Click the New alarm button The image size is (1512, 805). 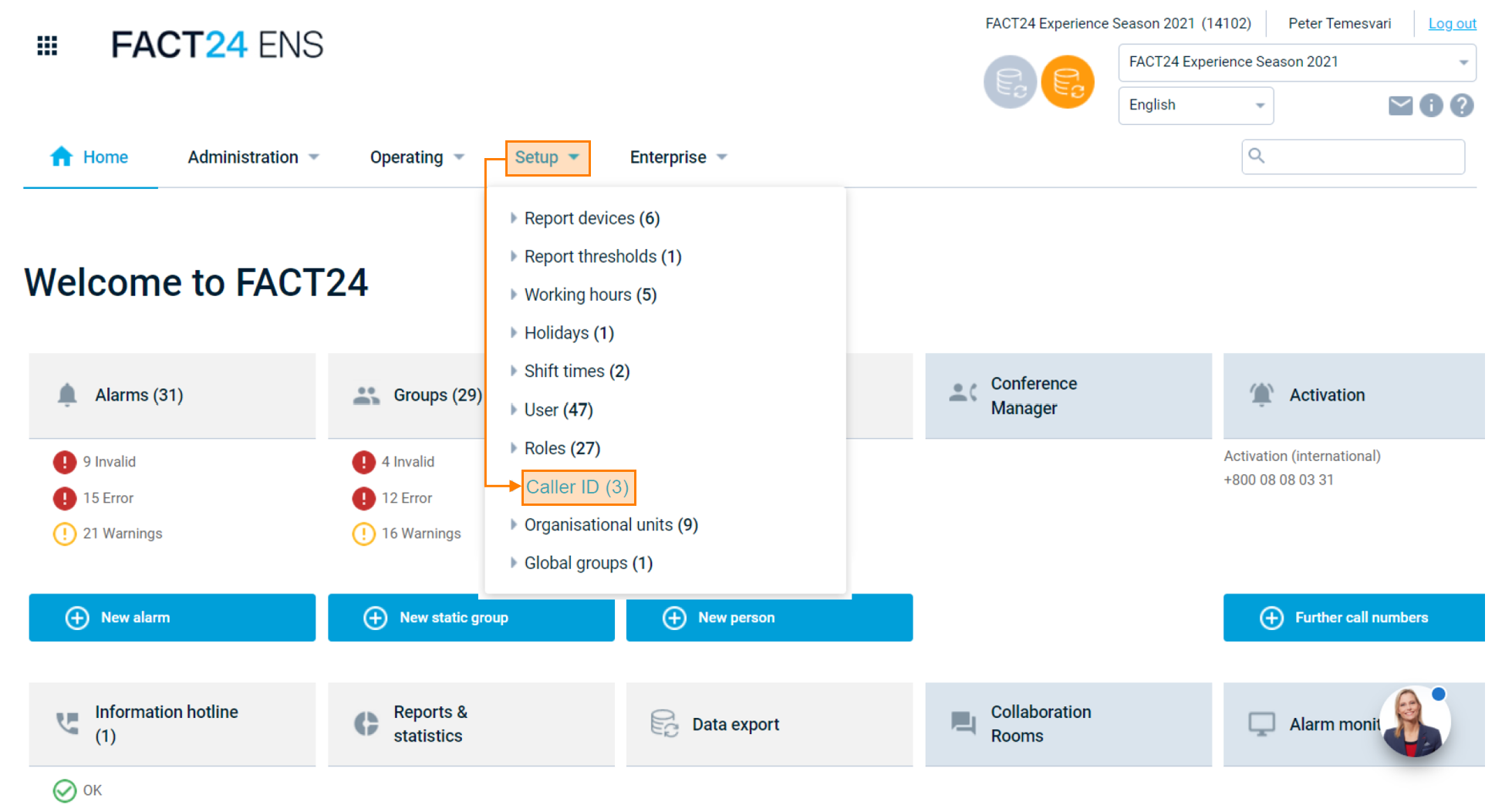click(172, 618)
